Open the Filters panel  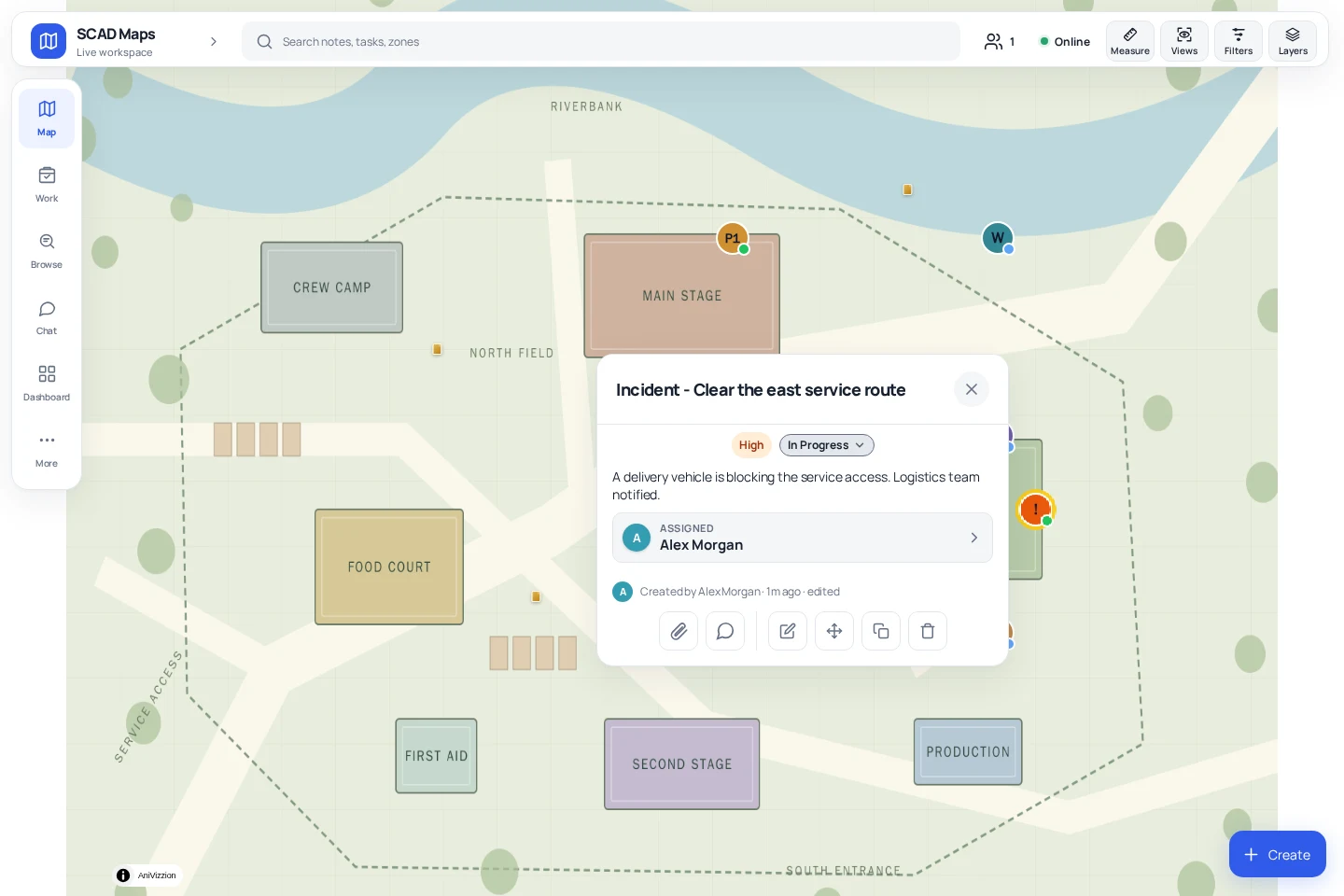(x=1239, y=41)
